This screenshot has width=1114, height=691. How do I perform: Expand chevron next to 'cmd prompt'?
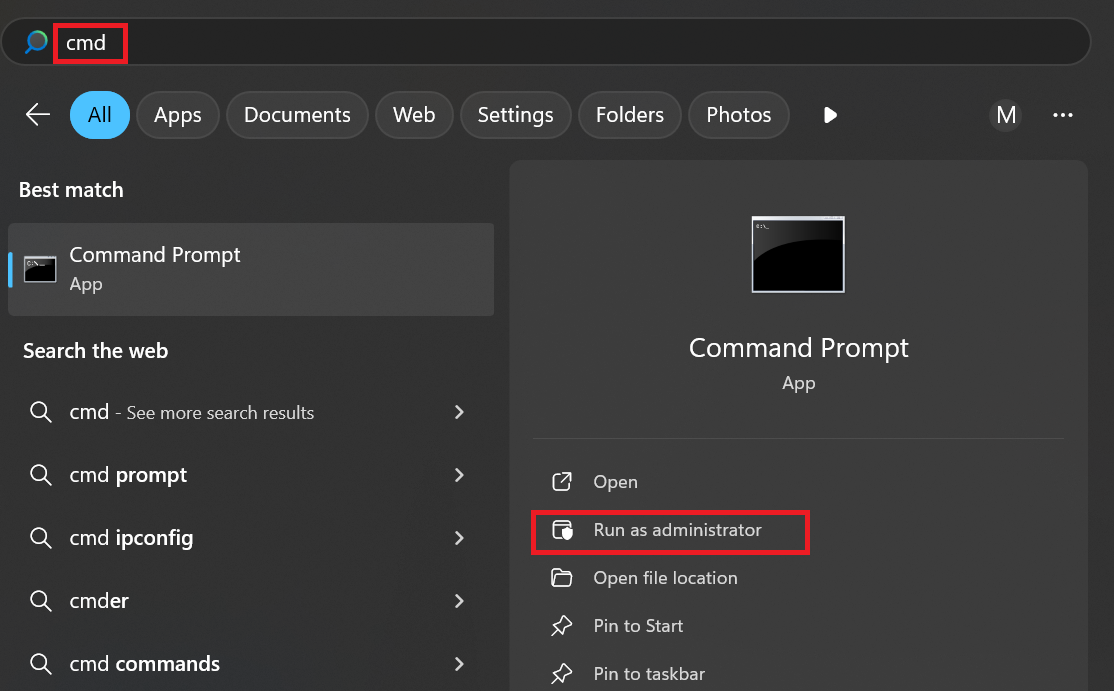point(459,474)
